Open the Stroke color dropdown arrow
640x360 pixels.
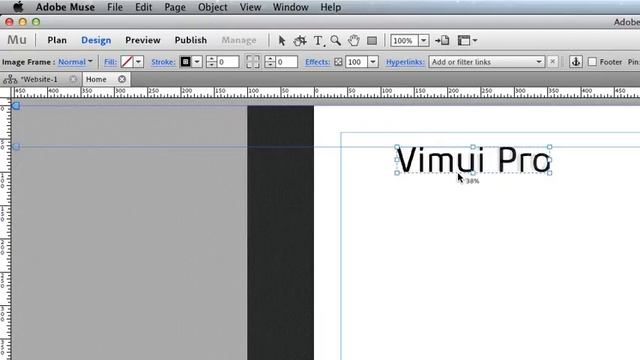197,62
